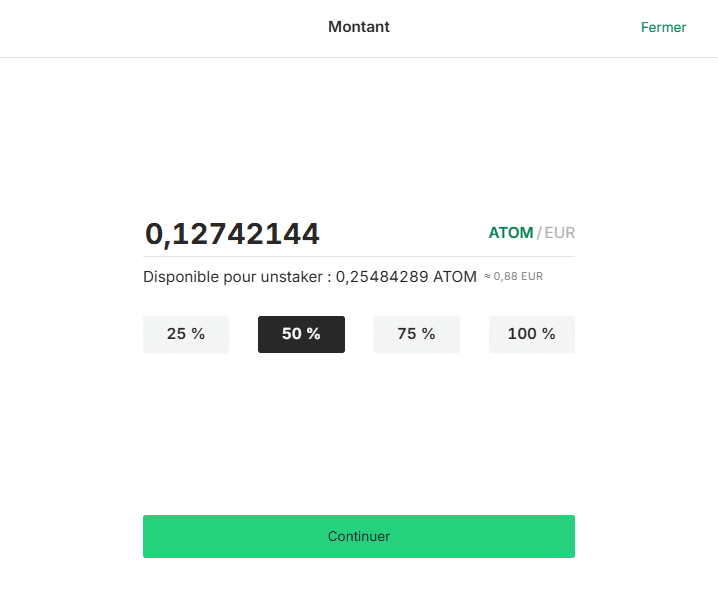Pick the 100 % unstake preset
Screen dimensions: 718x598
pyautogui.click(x=532, y=334)
